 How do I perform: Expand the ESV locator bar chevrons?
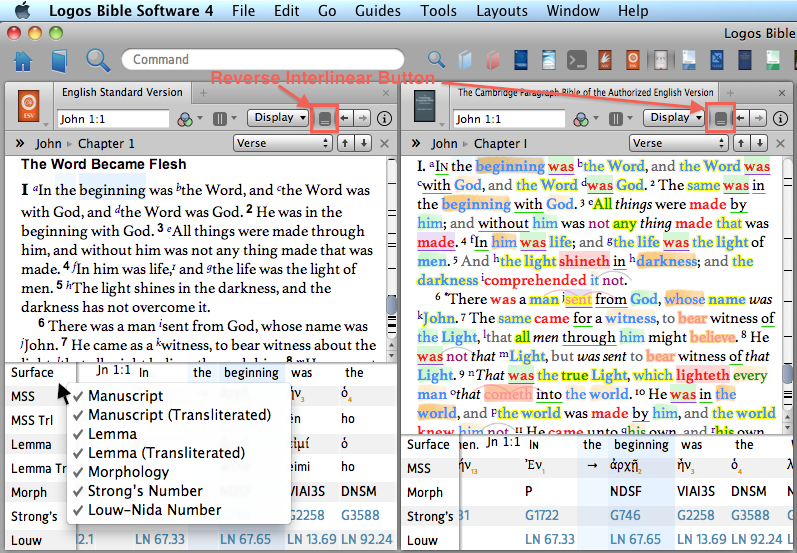(20, 143)
